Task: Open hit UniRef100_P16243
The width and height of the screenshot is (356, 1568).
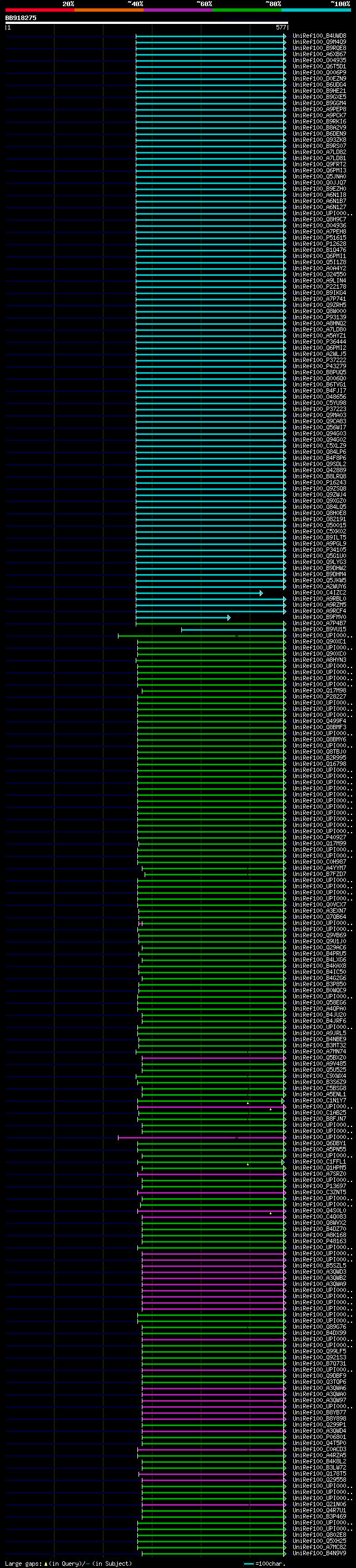Action: tap(319, 482)
